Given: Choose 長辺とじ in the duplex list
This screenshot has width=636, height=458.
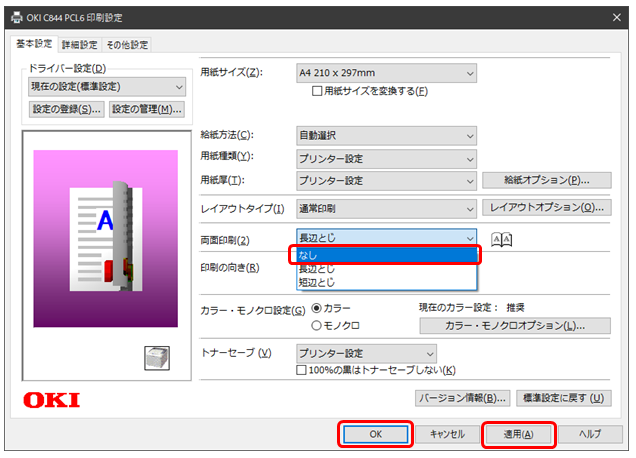Looking at the screenshot, I should pos(386,269).
